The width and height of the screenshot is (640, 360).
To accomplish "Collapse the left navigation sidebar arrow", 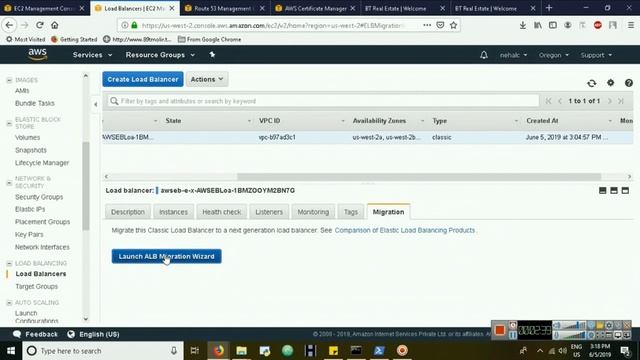I will [96, 104].
